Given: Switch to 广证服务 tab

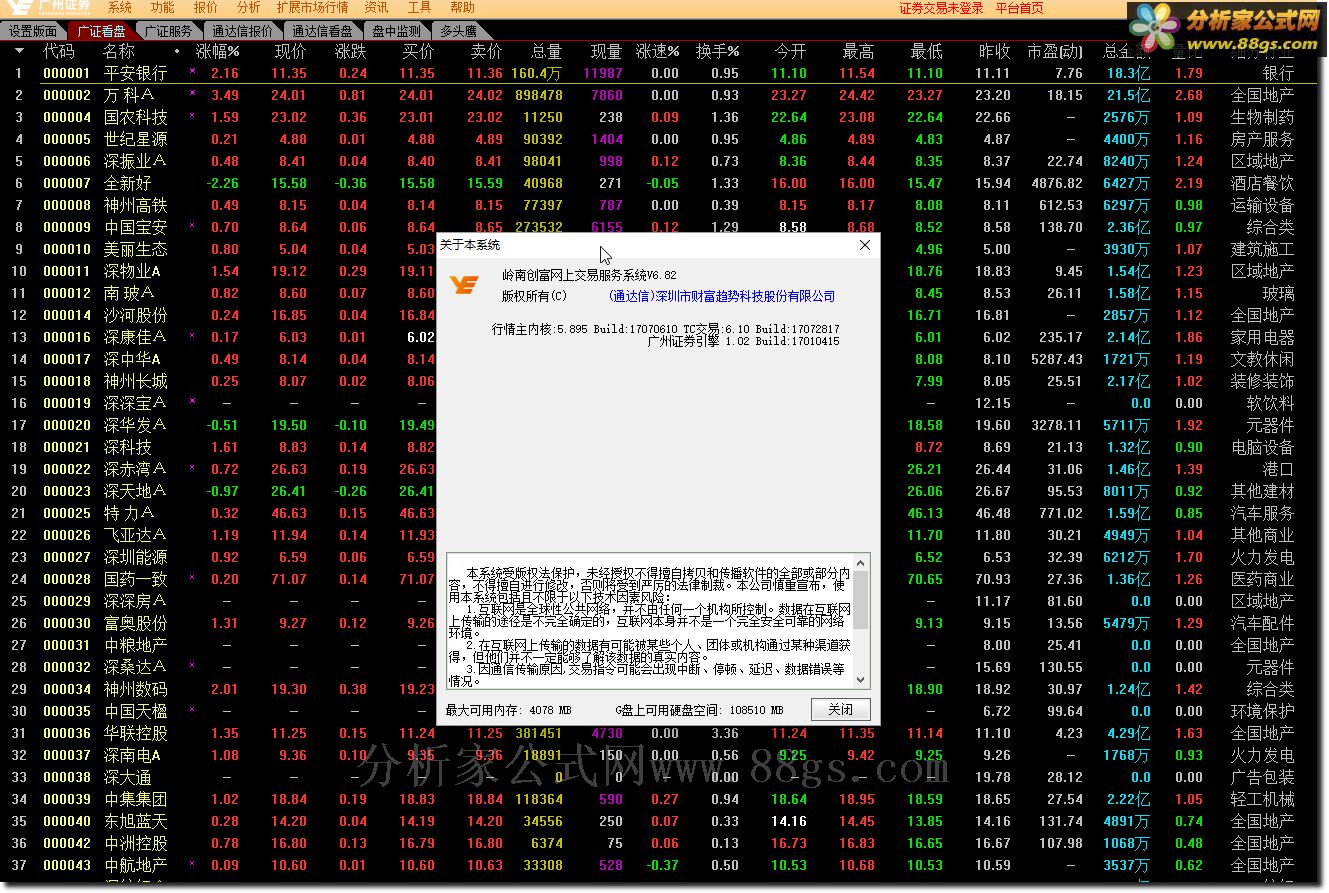Looking at the screenshot, I should coord(168,31).
